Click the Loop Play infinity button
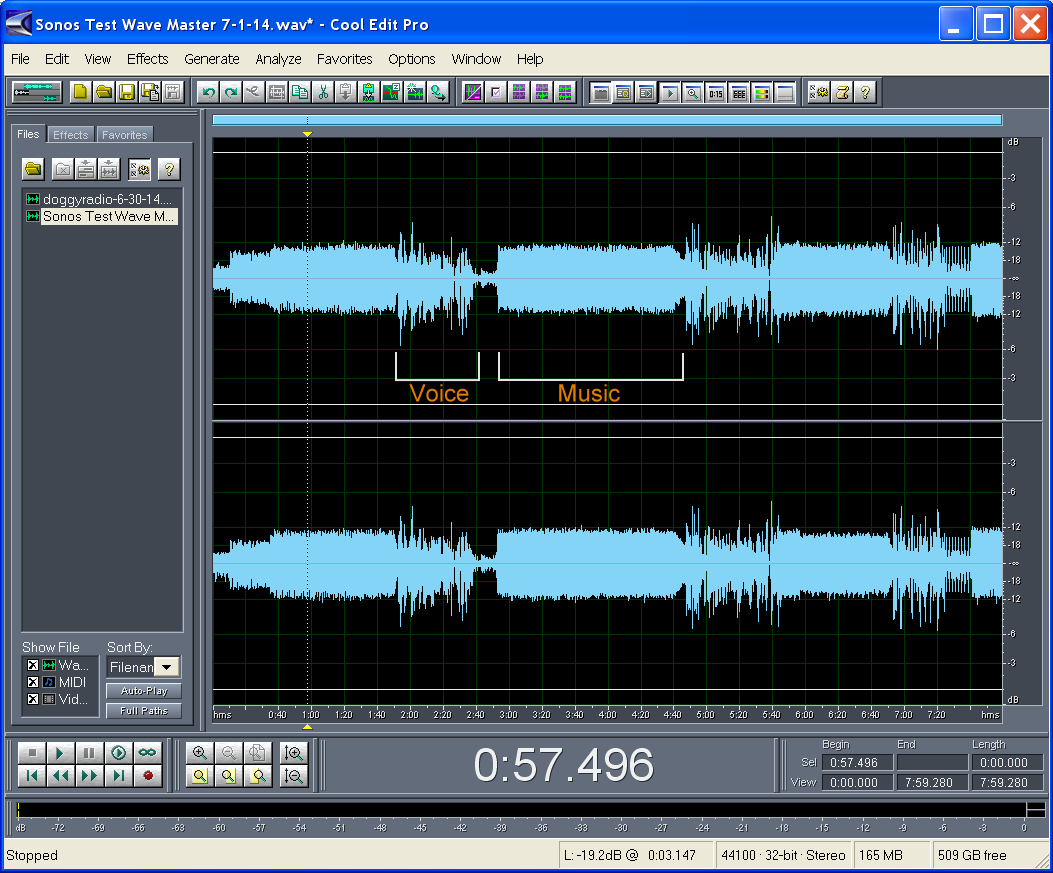Viewport: 1053px width, 873px height. [x=148, y=753]
